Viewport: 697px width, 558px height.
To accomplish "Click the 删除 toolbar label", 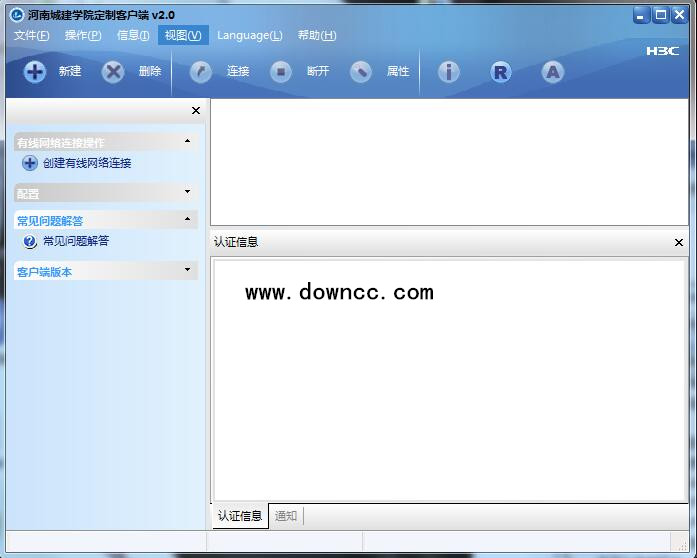I will click(x=150, y=71).
